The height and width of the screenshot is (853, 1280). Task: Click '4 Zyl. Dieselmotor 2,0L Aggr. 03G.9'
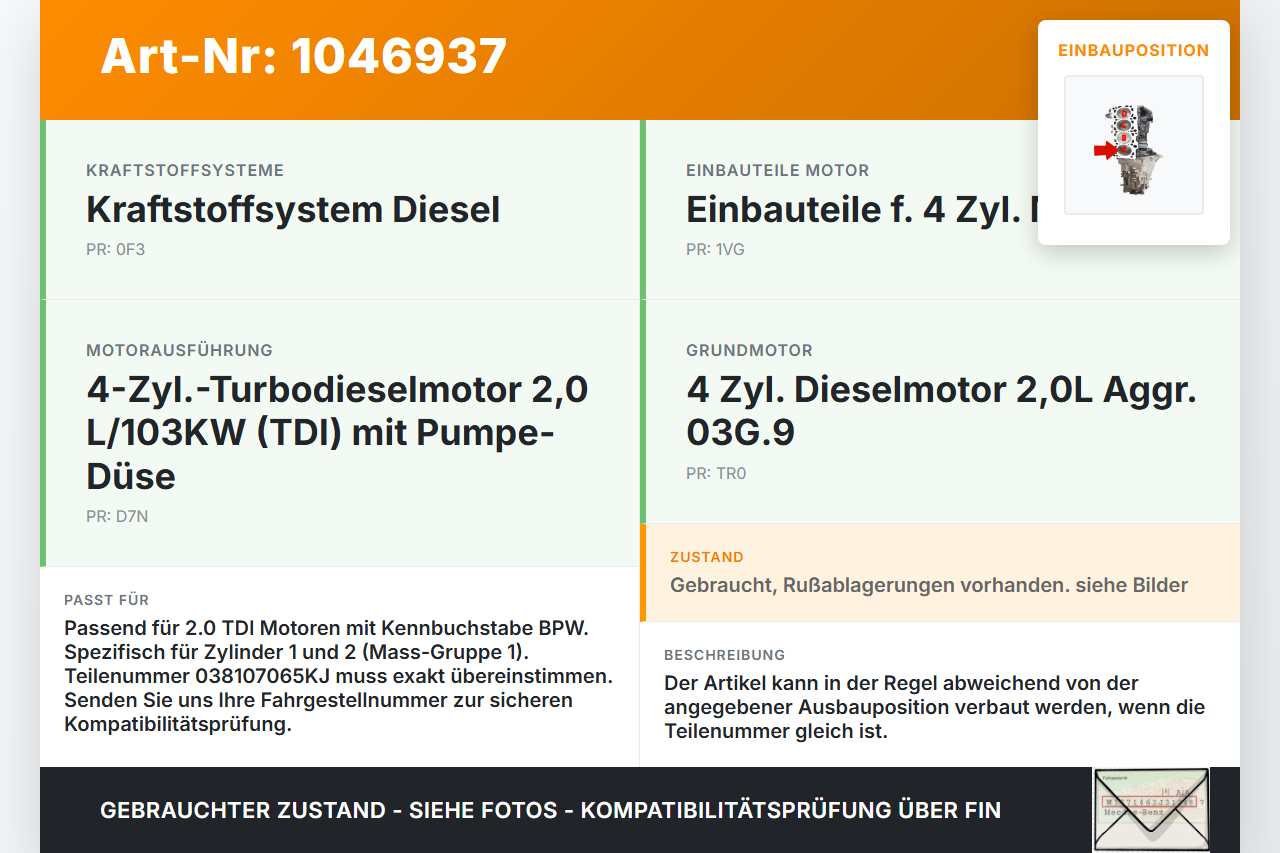(x=941, y=410)
